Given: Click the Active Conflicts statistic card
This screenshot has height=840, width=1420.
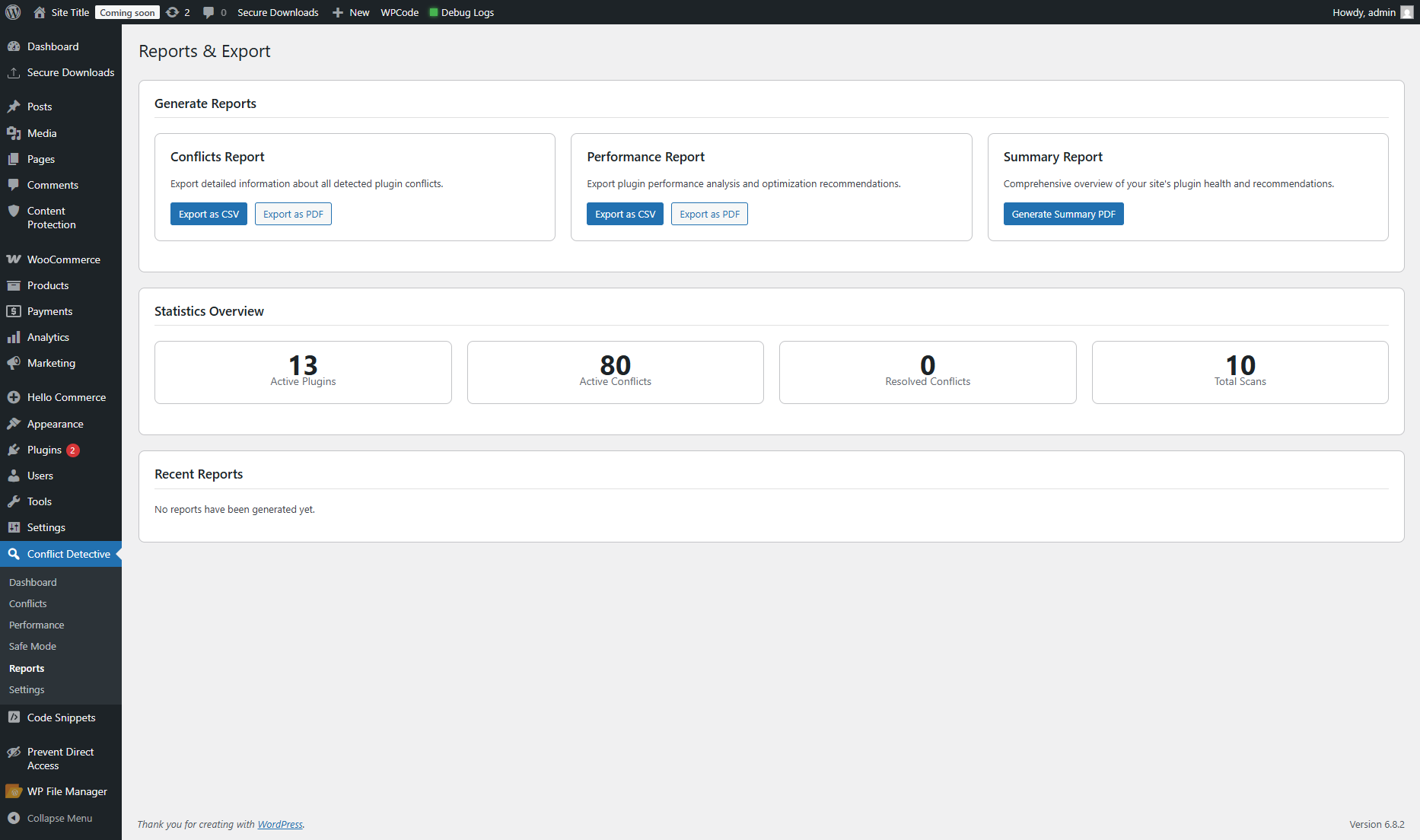Looking at the screenshot, I should click(615, 372).
